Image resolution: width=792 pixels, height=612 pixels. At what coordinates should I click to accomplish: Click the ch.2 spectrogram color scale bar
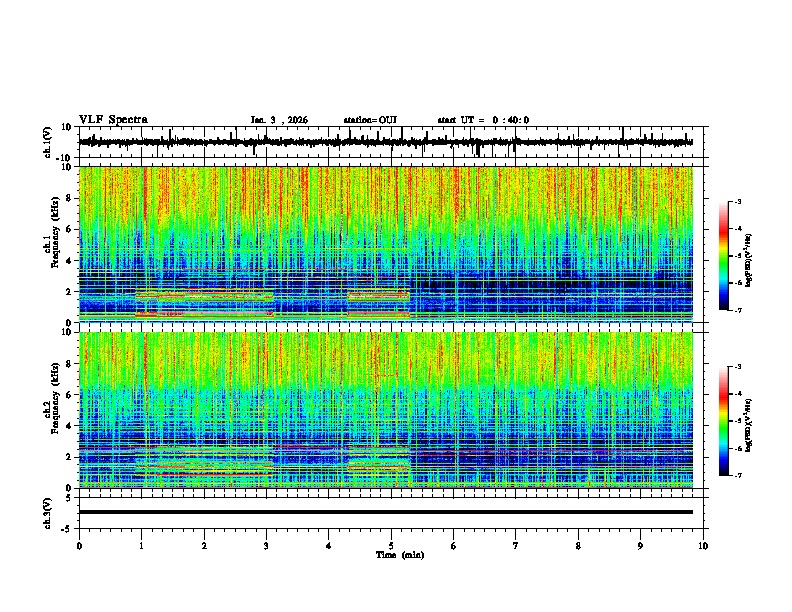coord(724,421)
